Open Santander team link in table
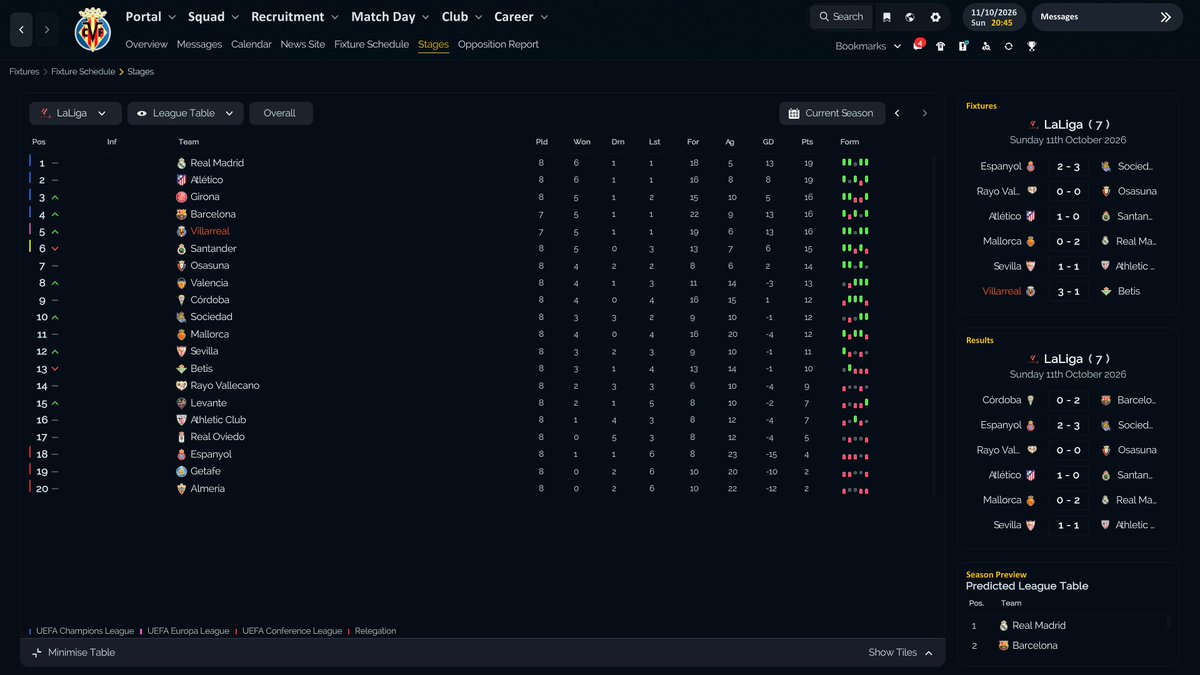 [213, 248]
